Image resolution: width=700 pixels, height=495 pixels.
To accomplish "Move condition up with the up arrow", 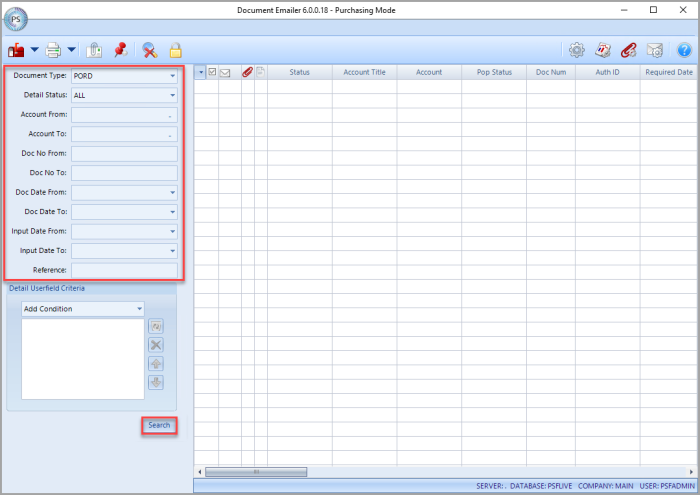I will [x=156, y=364].
